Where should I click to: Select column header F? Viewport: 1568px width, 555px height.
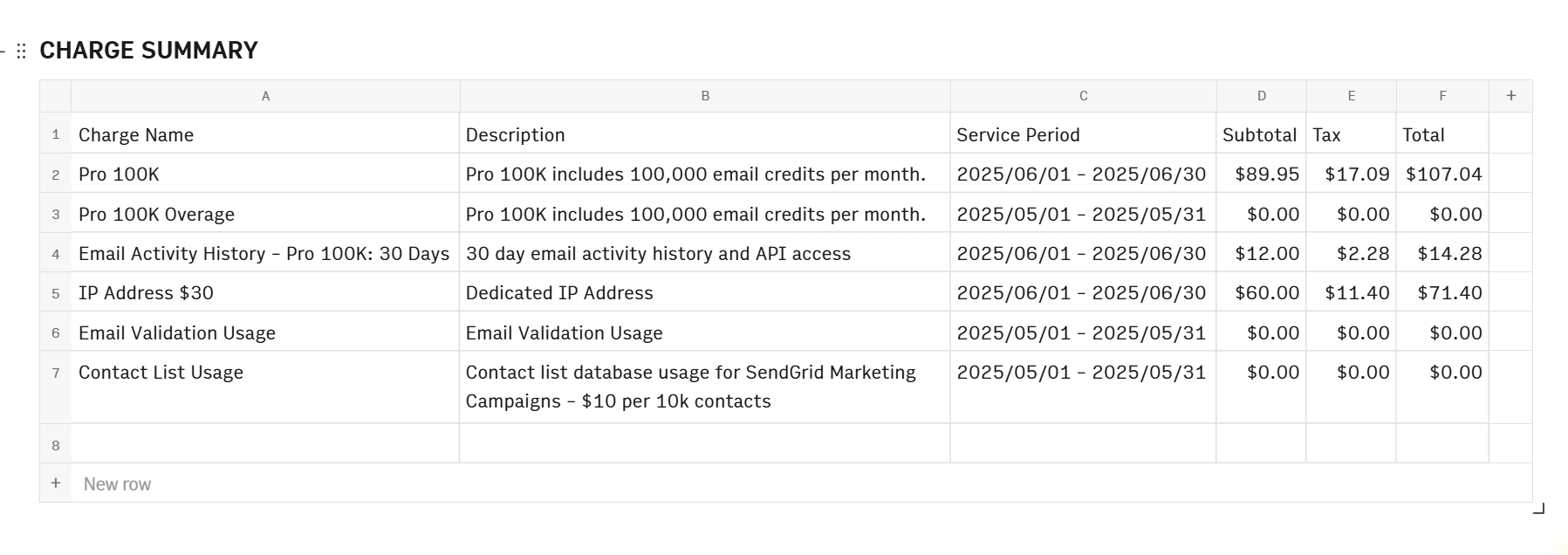pos(1442,95)
